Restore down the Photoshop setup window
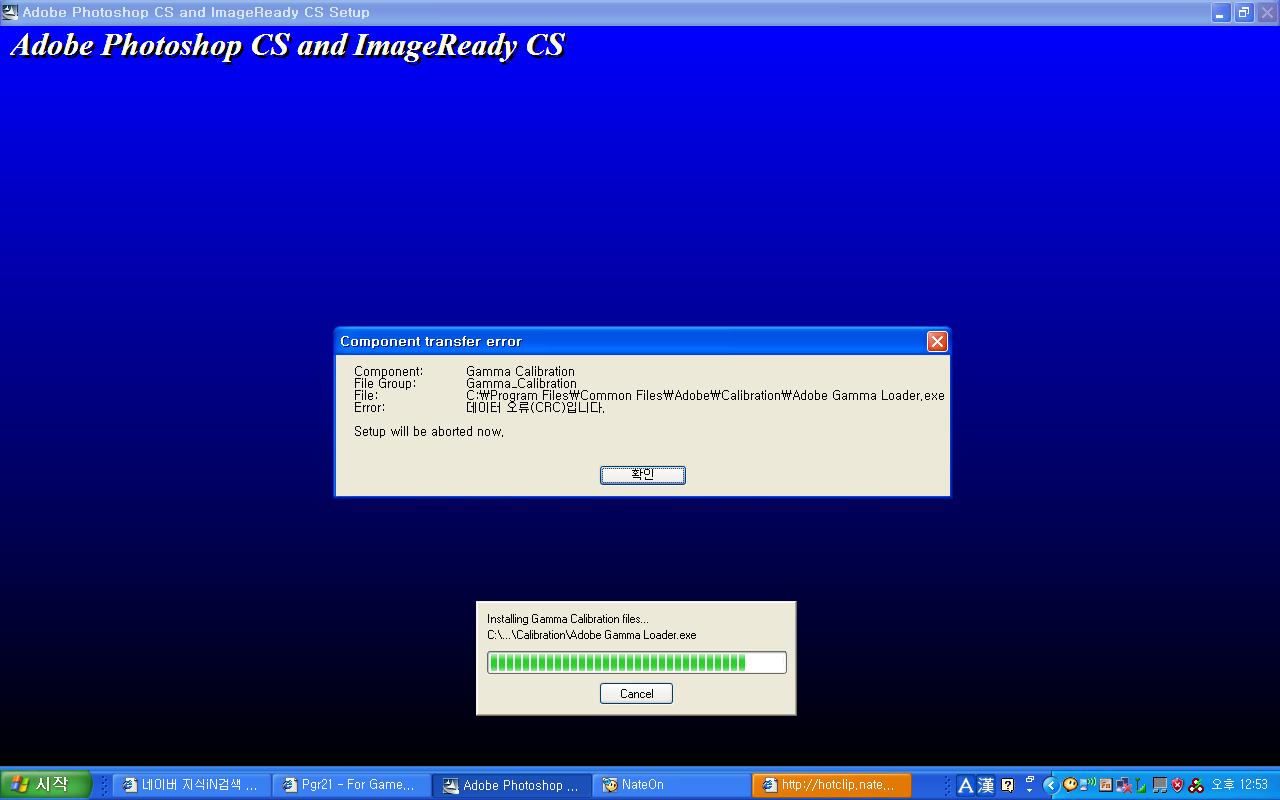 pyautogui.click(x=1244, y=12)
